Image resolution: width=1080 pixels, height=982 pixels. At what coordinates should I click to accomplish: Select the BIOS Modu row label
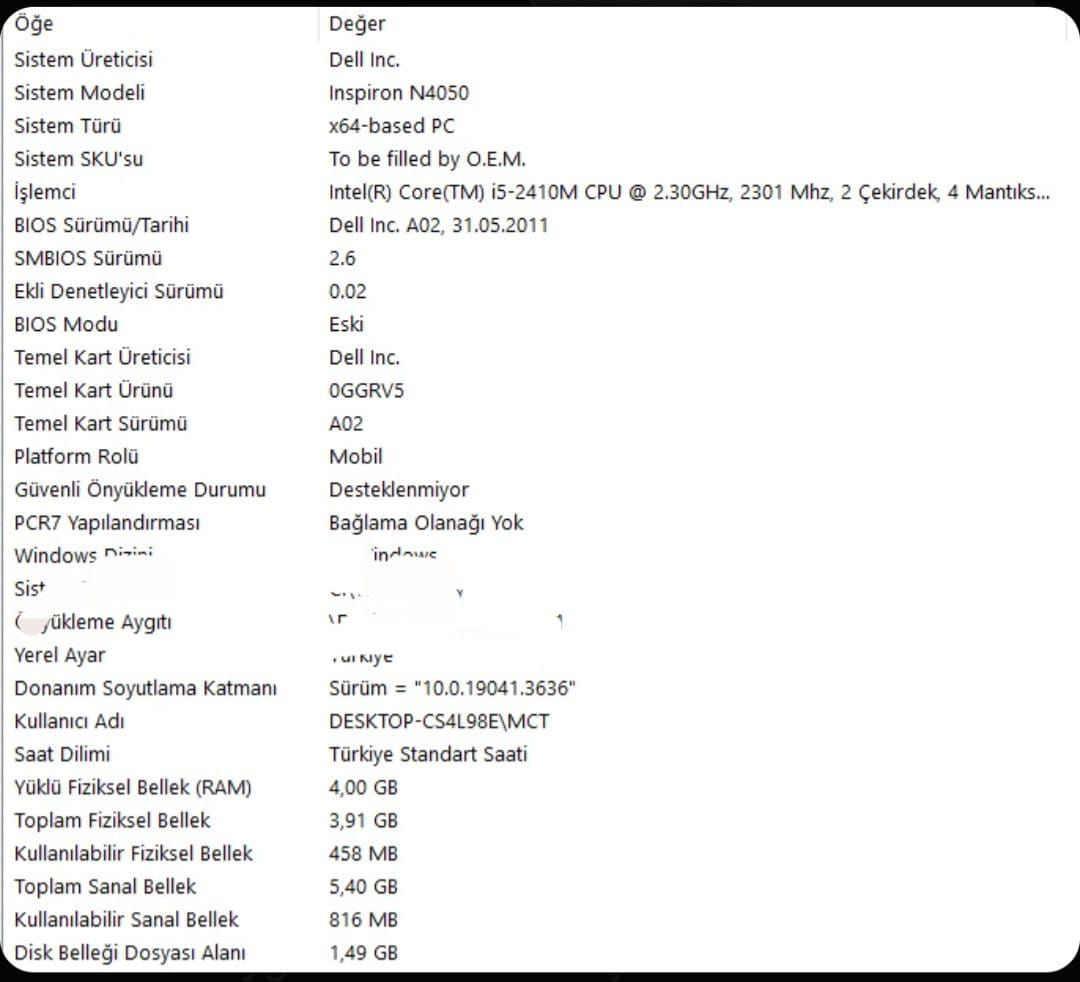coord(66,324)
